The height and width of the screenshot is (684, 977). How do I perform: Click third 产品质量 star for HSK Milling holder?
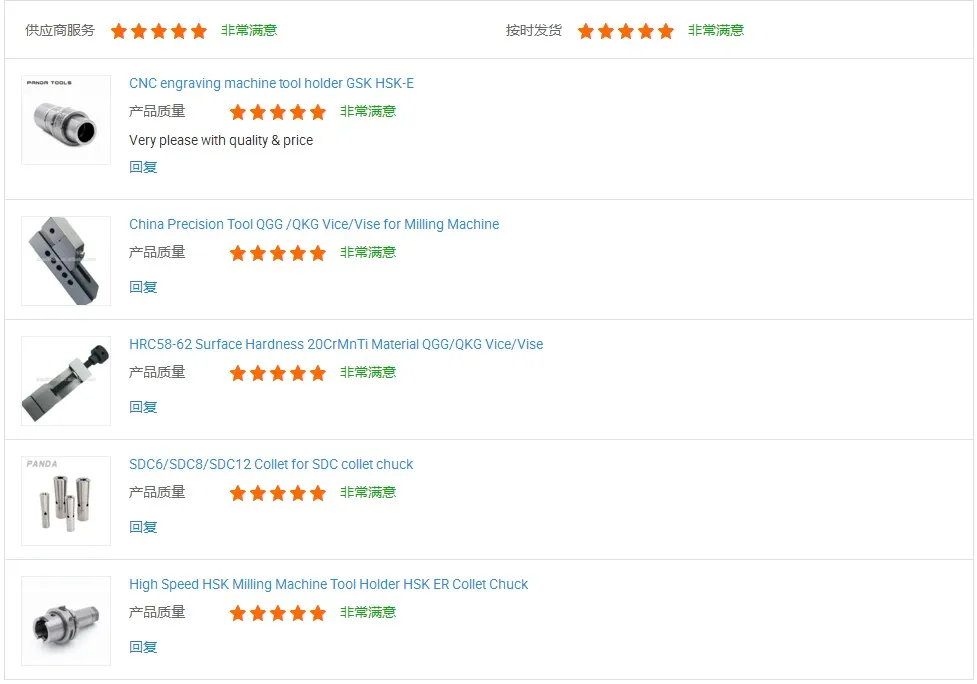pos(278,613)
